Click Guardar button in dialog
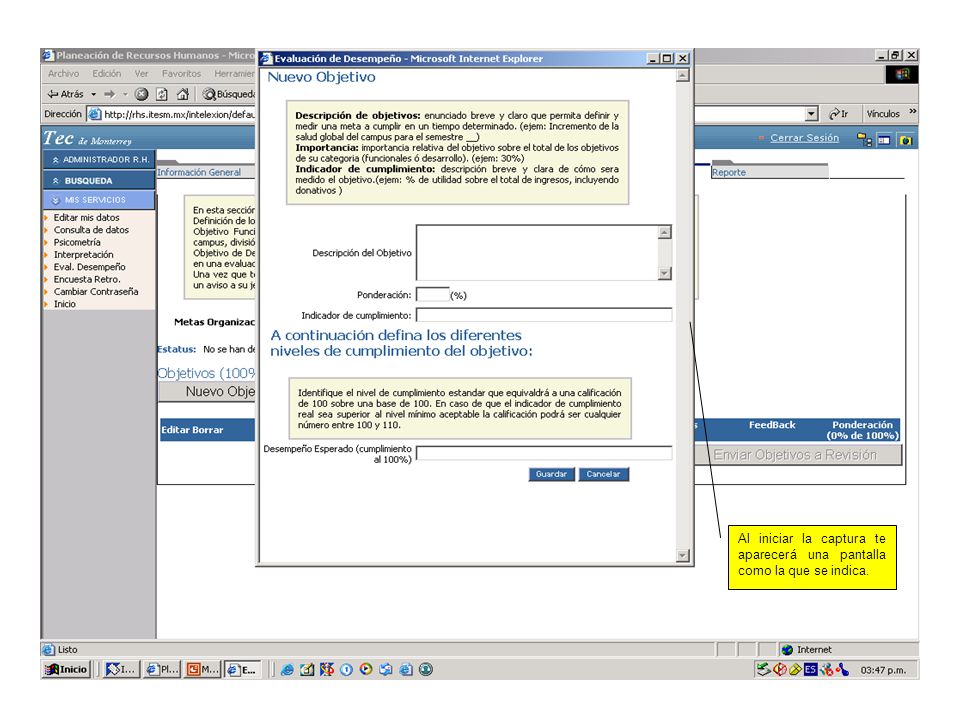The image size is (960, 720). click(x=551, y=474)
